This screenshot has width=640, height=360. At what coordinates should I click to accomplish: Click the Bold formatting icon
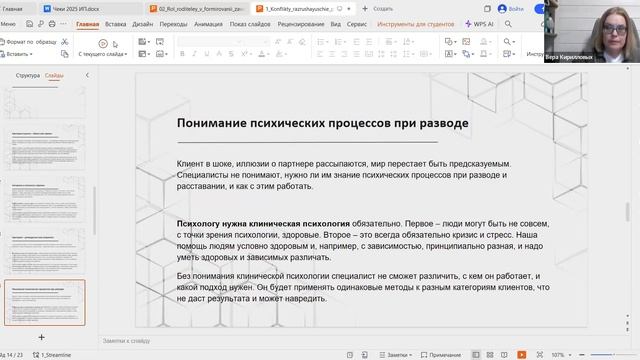coord(182,54)
